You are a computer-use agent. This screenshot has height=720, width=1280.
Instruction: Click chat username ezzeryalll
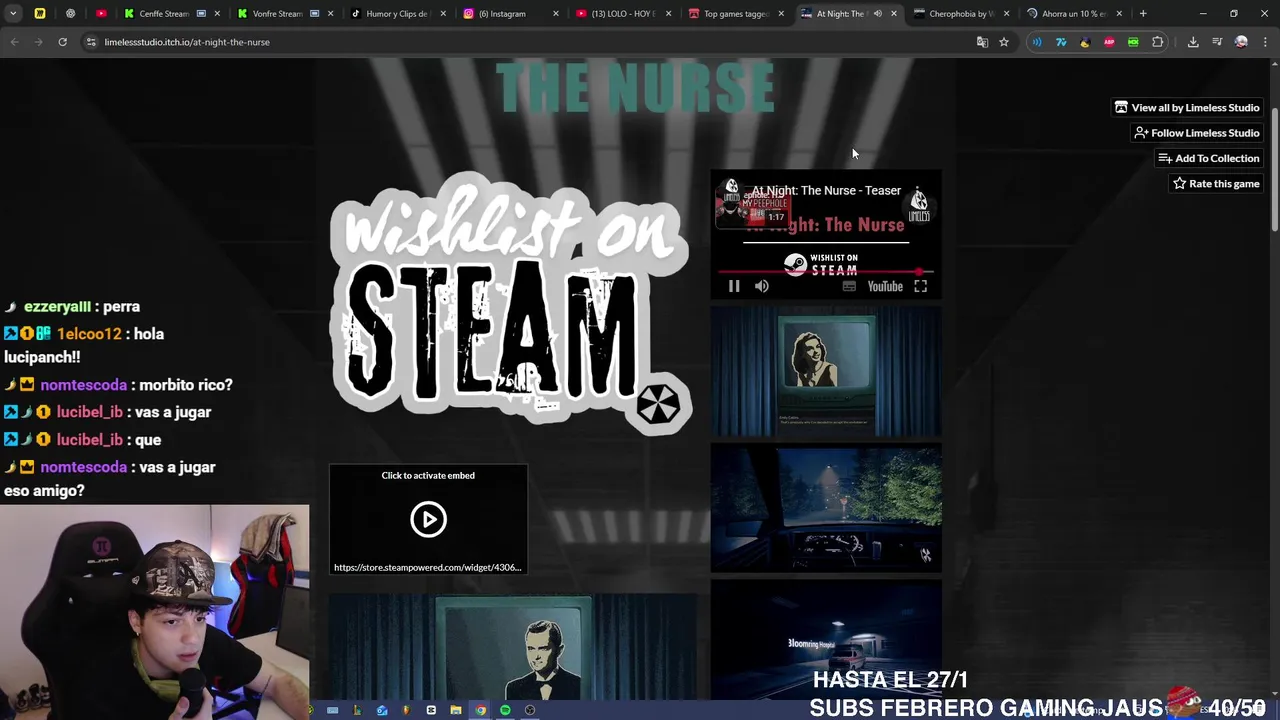(57, 307)
